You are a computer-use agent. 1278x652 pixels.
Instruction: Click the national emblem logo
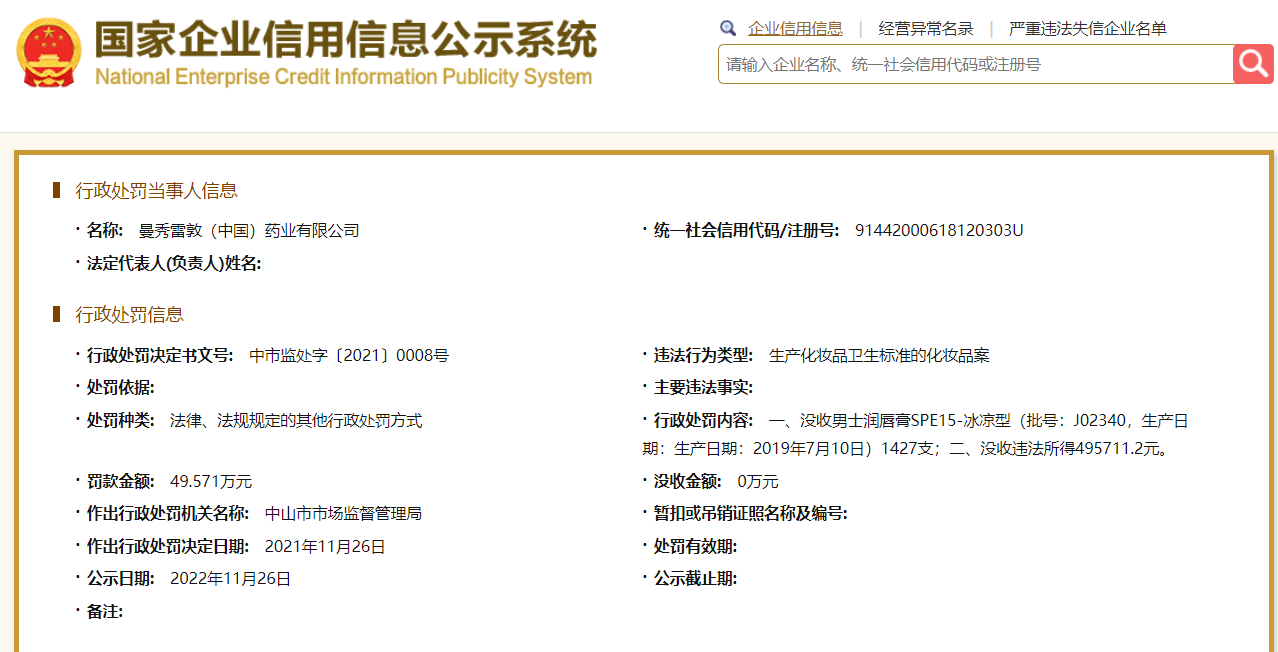[49, 52]
